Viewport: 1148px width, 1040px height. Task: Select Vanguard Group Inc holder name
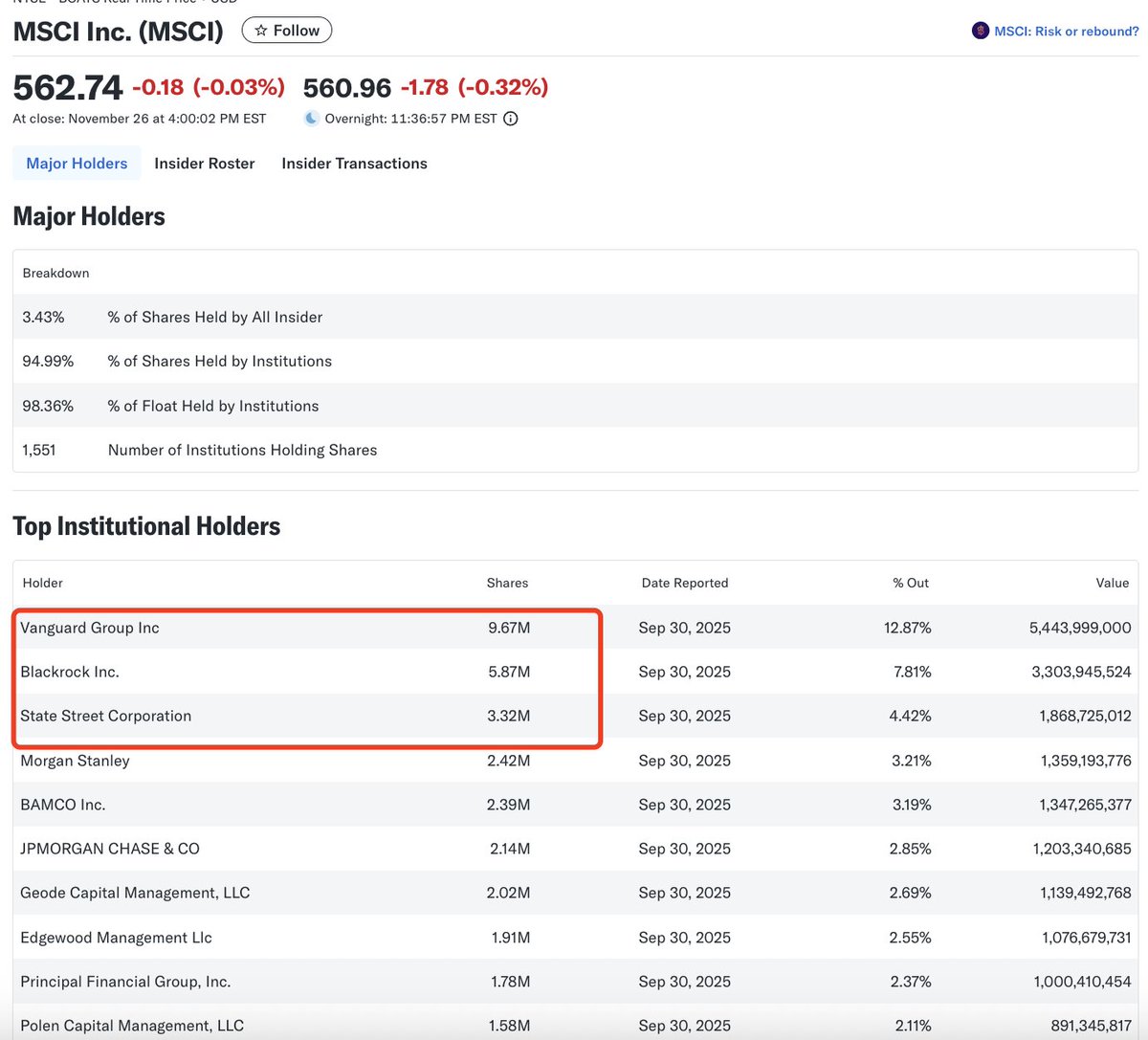tap(90, 628)
